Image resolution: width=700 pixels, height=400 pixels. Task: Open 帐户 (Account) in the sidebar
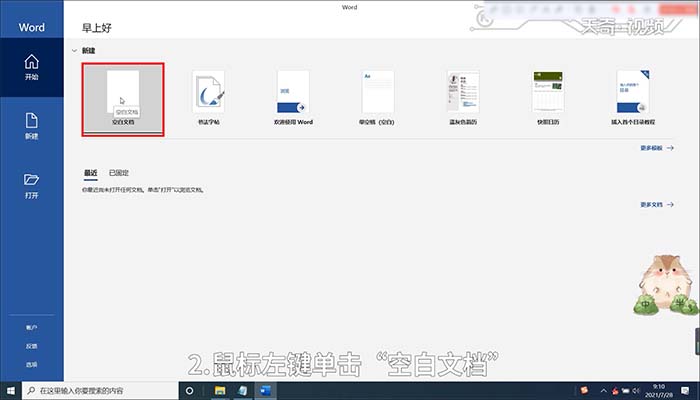(x=31, y=328)
